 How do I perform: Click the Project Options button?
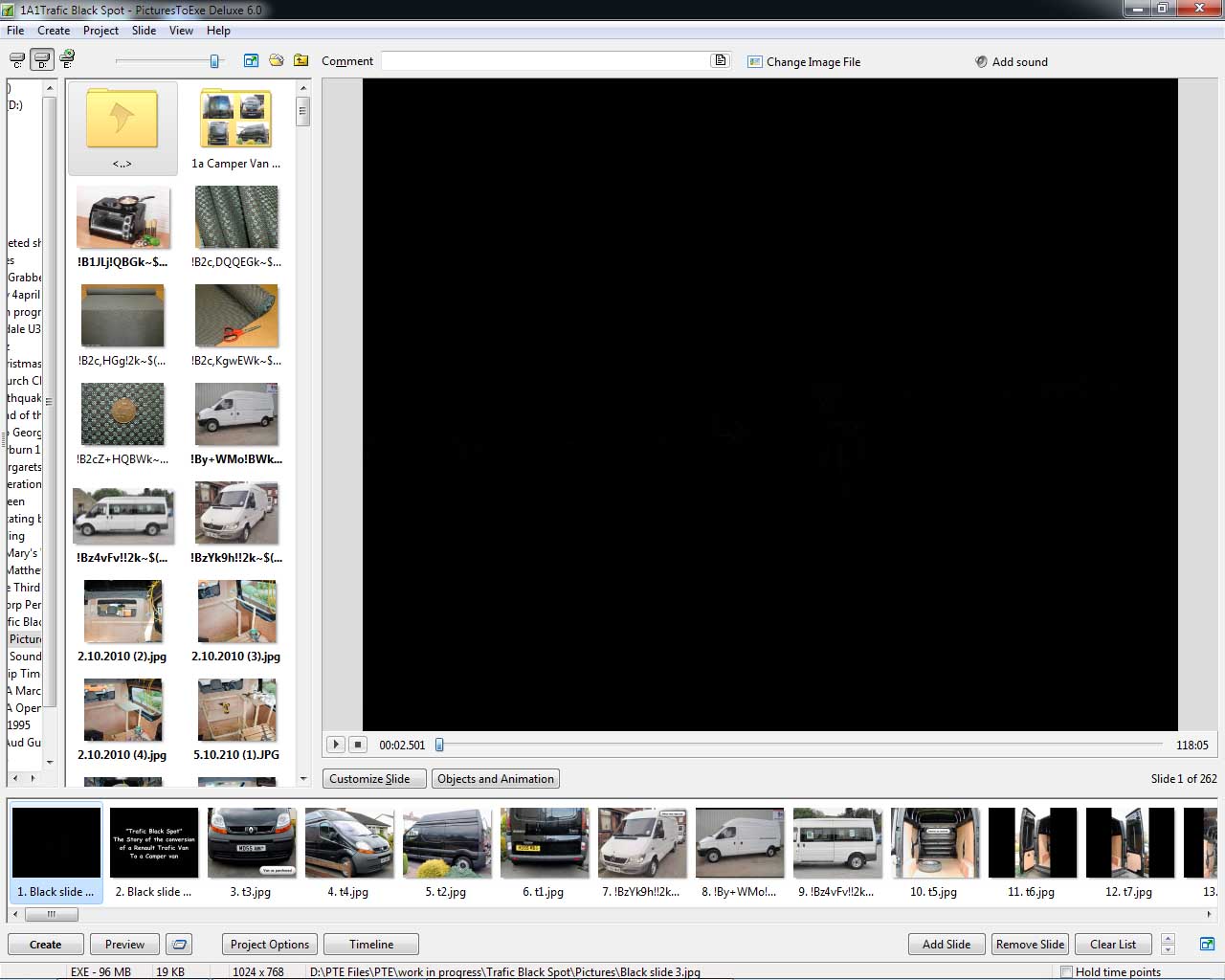point(270,945)
